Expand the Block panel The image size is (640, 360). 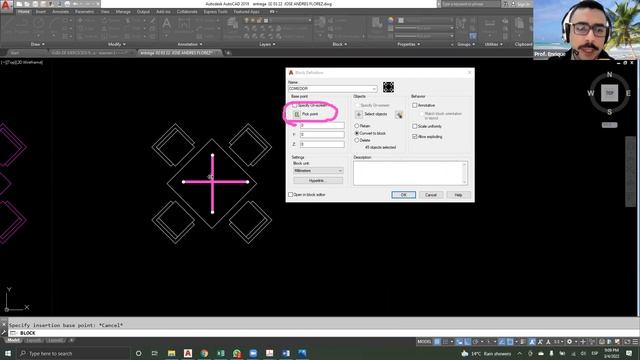click(340, 44)
